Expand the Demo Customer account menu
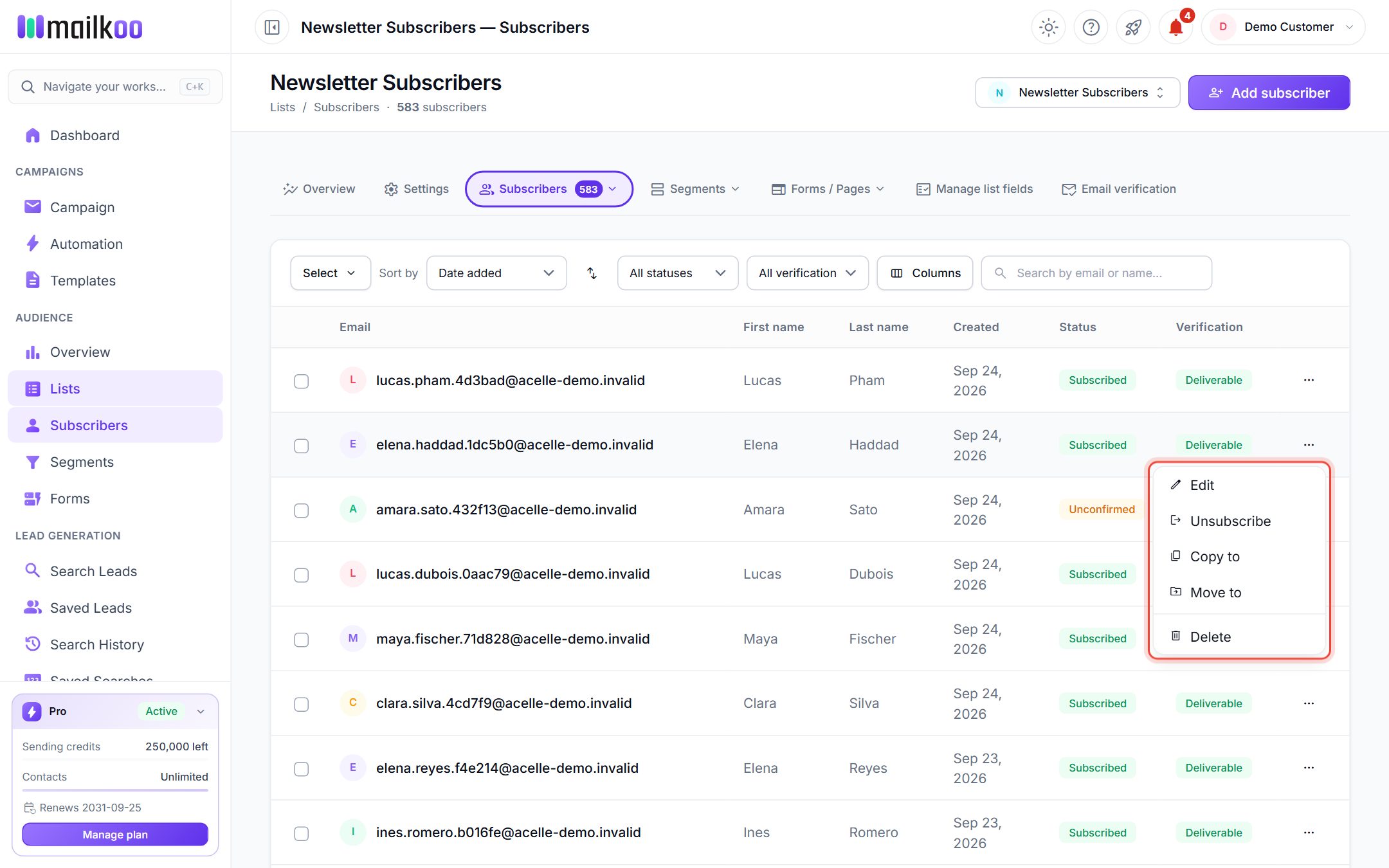 (x=1283, y=27)
